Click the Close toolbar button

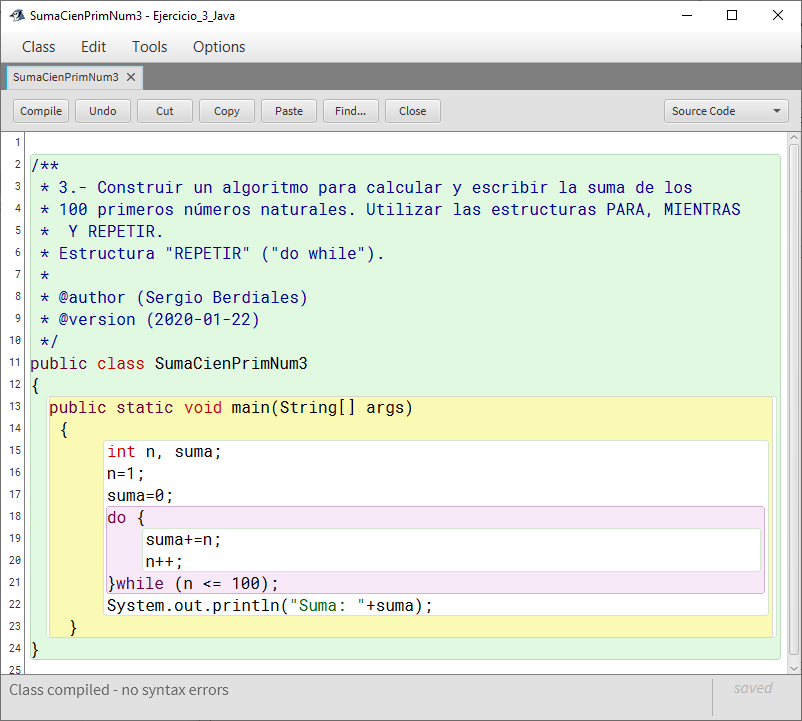pyautogui.click(x=412, y=111)
